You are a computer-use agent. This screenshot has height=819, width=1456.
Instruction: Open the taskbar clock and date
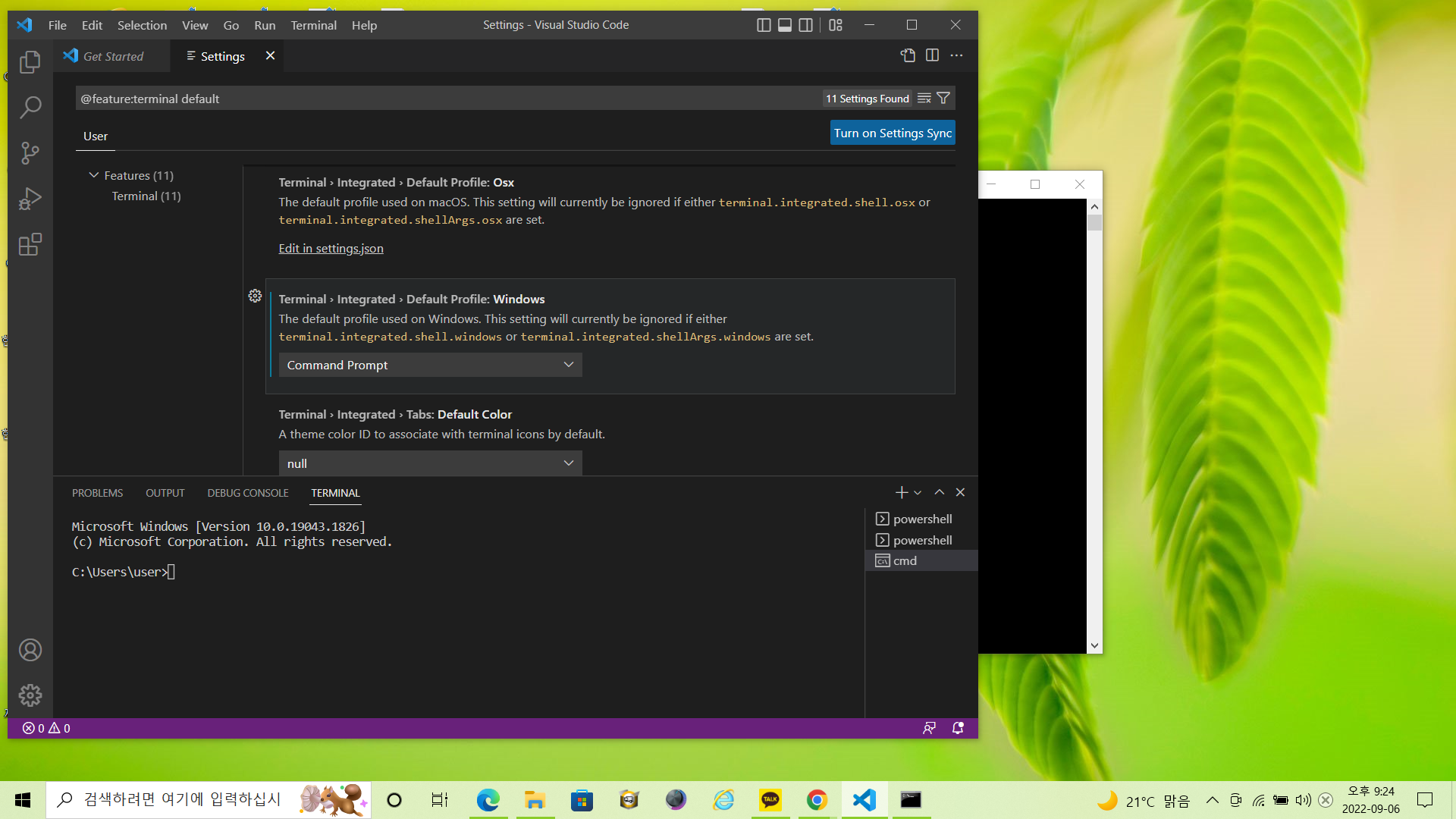coord(1370,800)
